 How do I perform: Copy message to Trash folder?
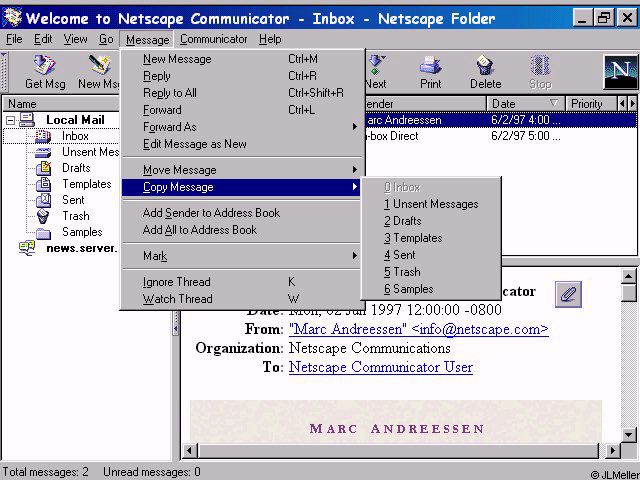(x=431, y=272)
